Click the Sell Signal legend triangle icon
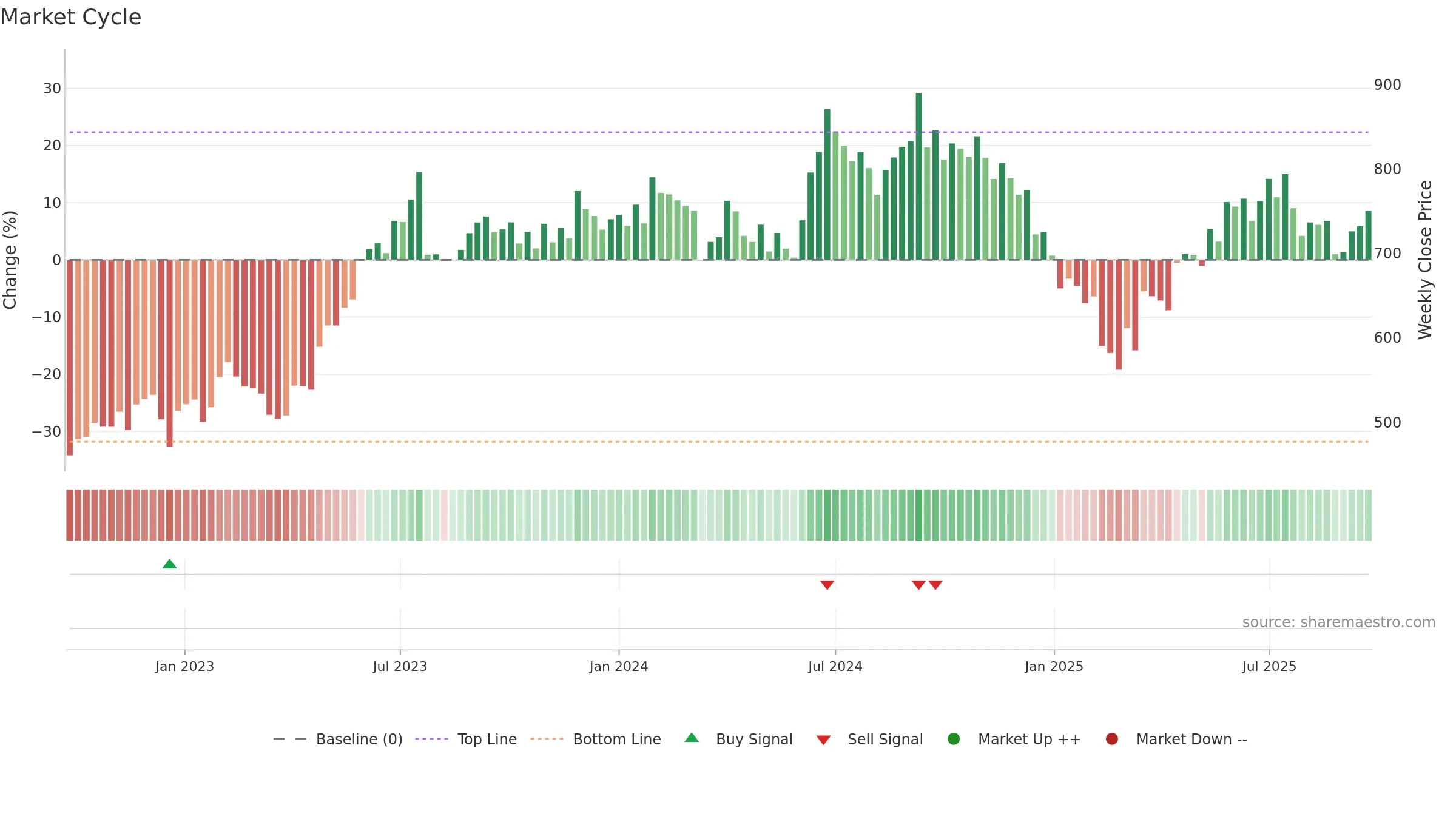The height and width of the screenshot is (819, 1456). [823, 740]
